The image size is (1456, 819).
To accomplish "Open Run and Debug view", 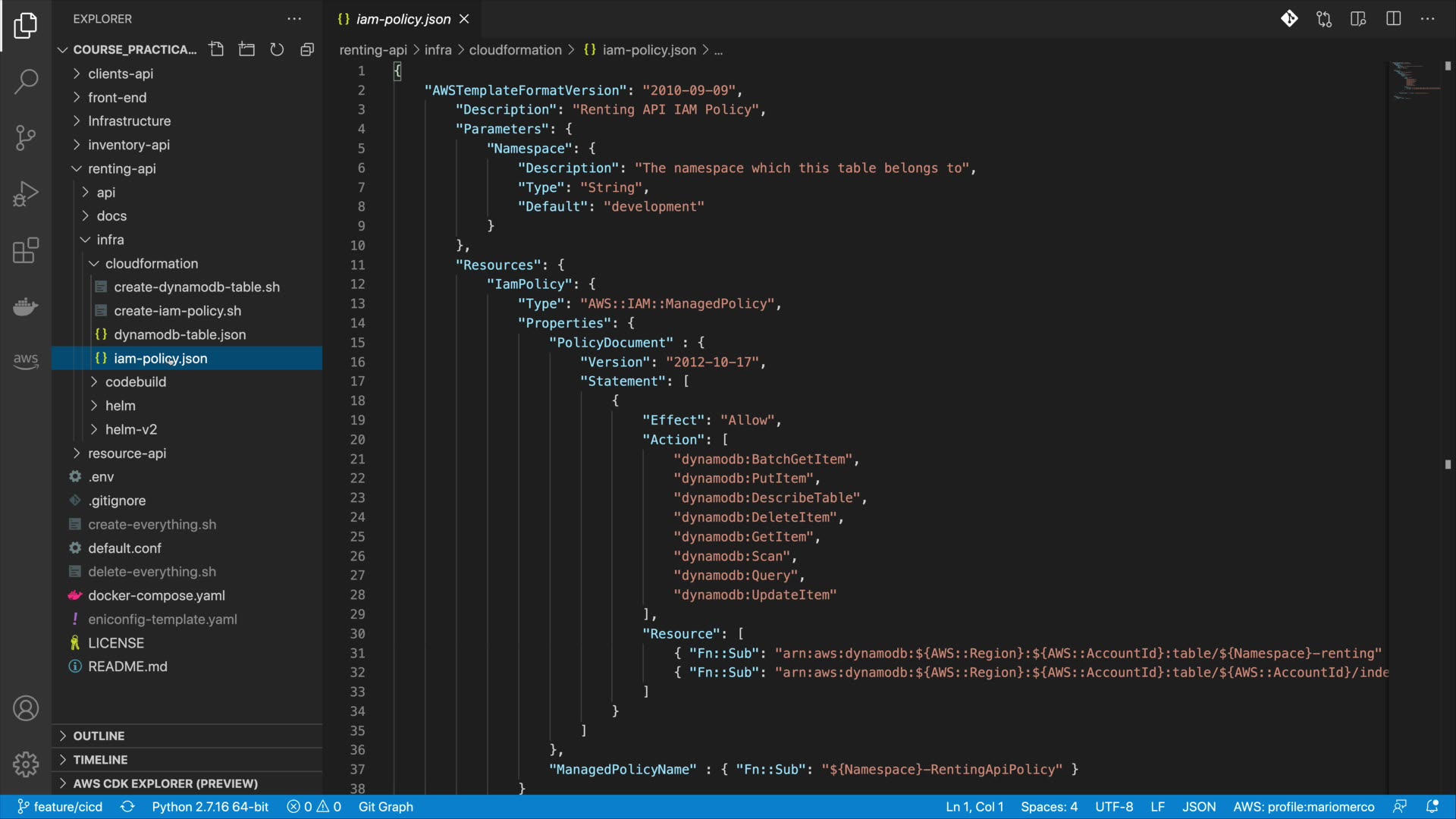I will pyautogui.click(x=26, y=194).
